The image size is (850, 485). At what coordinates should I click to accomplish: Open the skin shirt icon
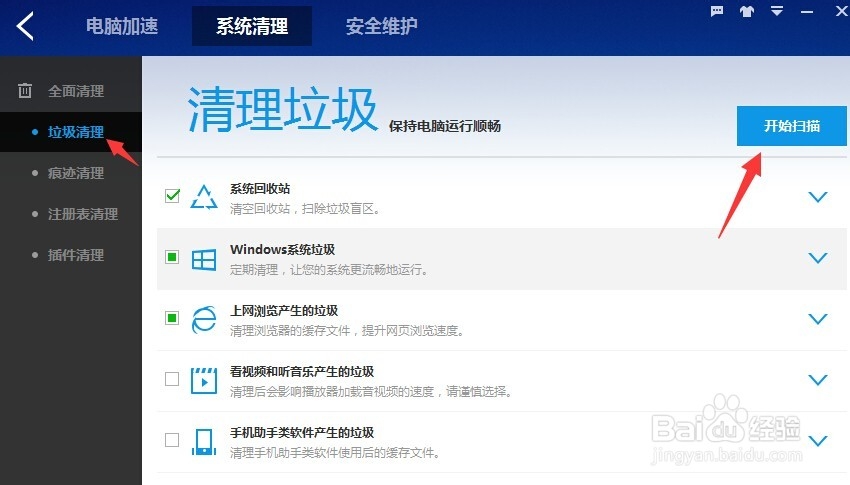click(x=747, y=11)
